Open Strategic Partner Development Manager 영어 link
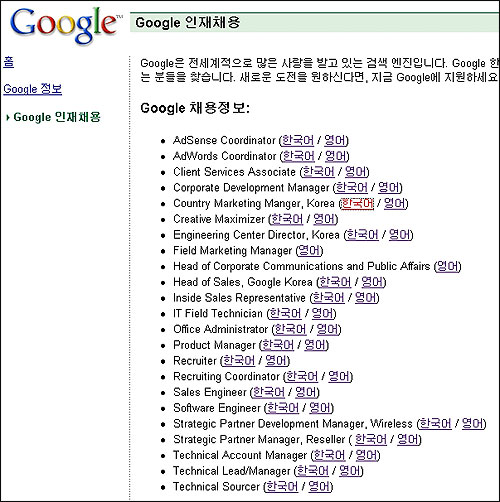Viewport: 500px width, 502px height. (473, 424)
